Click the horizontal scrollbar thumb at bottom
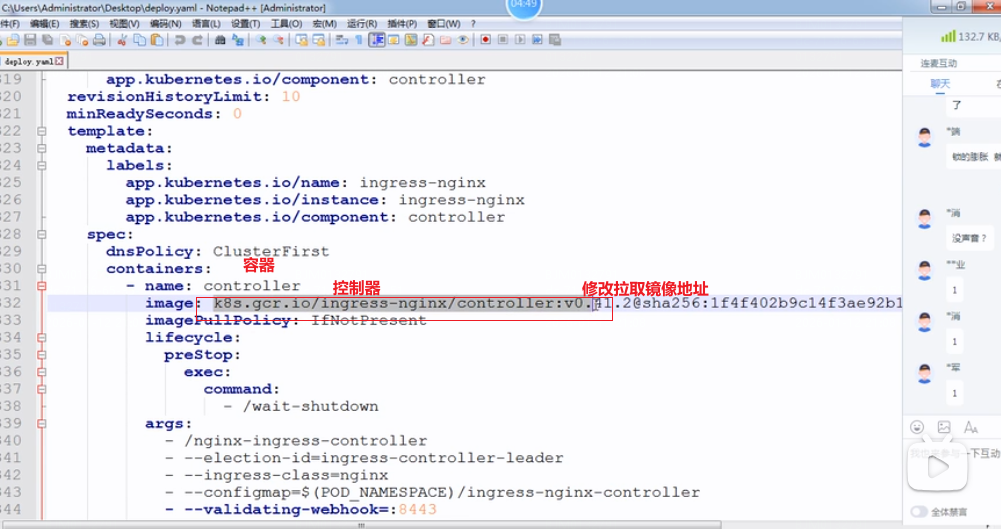The image size is (1001, 529). [x=361, y=525]
